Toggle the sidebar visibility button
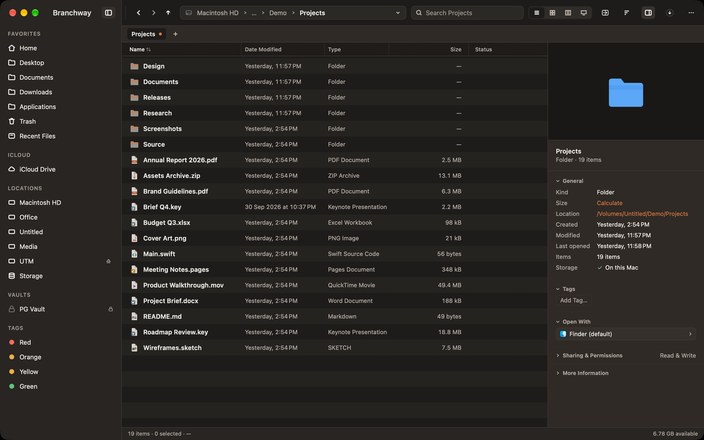704x440 pixels. (108, 13)
